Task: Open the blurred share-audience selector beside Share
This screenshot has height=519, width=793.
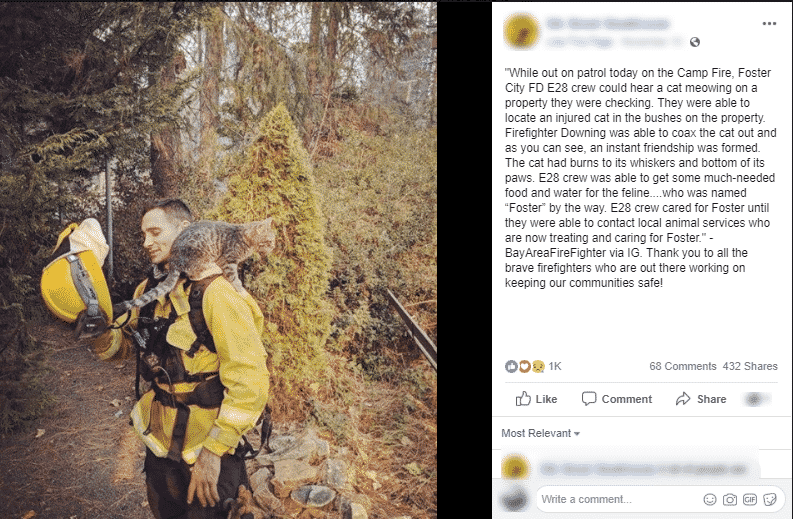Action: (x=757, y=399)
